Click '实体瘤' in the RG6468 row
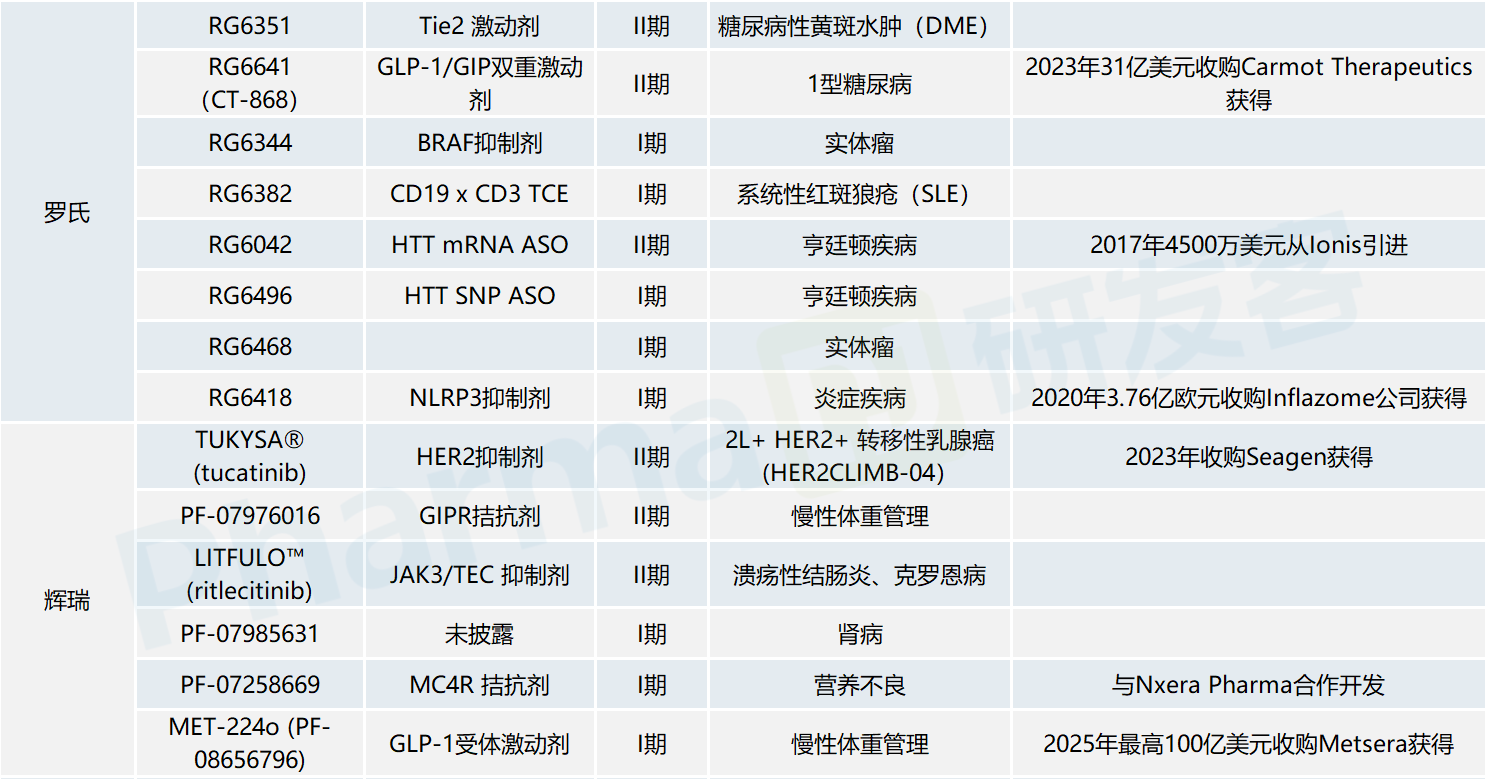This screenshot has height=779, width=1487. click(x=859, y=347)
